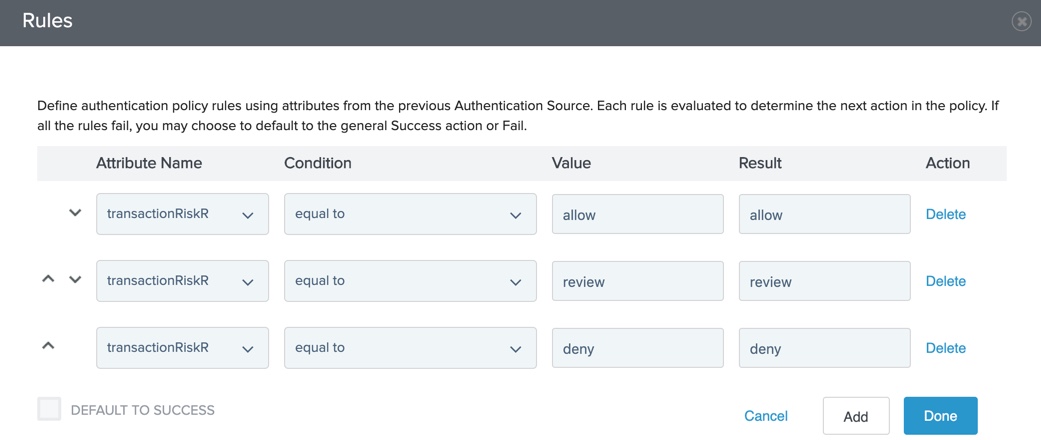Image resolution: width=1041 pixels, height=440 pixels.
Task: Open Attribute Name dropdown in first rule
Action: point(182,214)
